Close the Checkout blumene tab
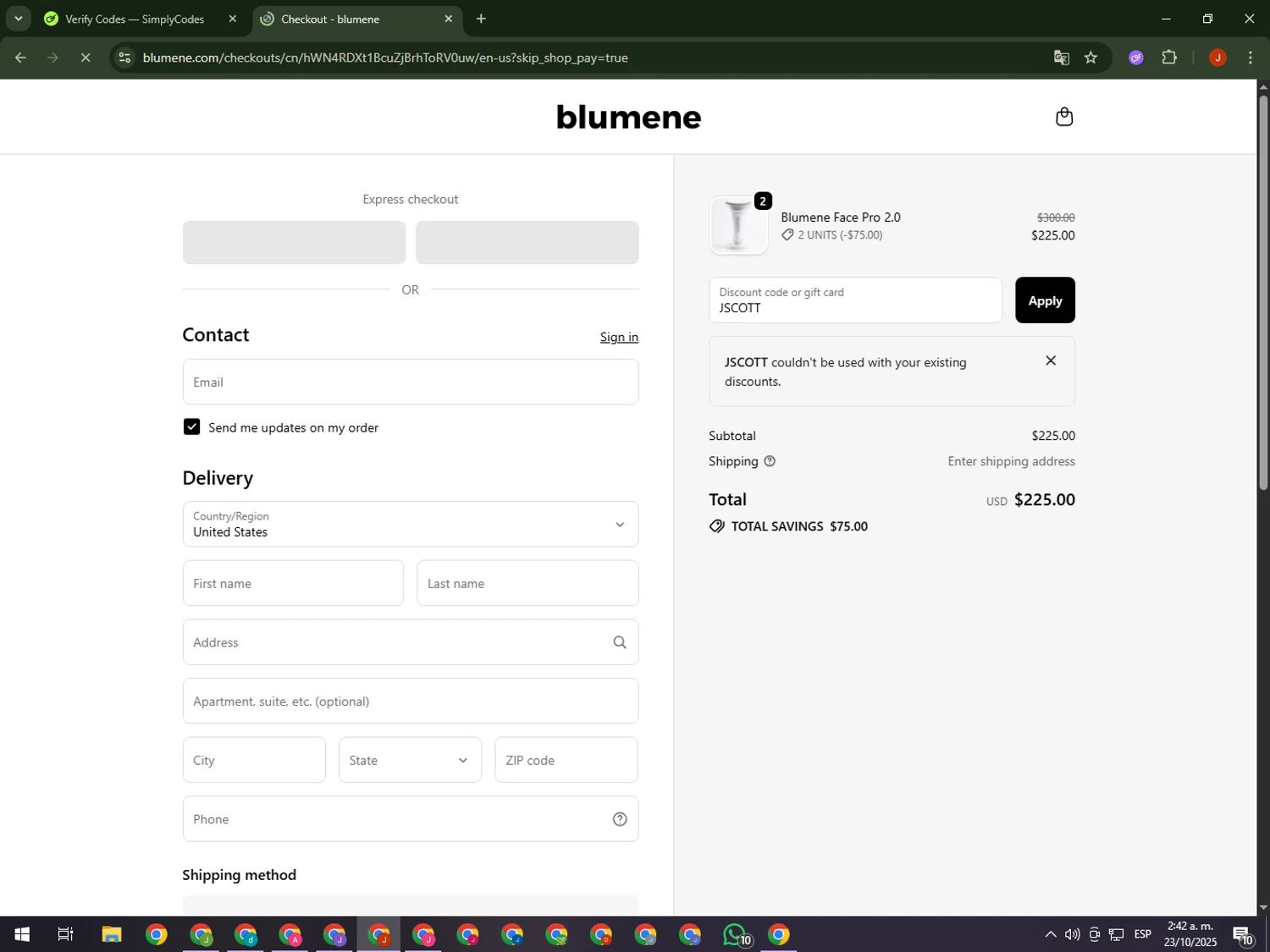 coord(448,19)
